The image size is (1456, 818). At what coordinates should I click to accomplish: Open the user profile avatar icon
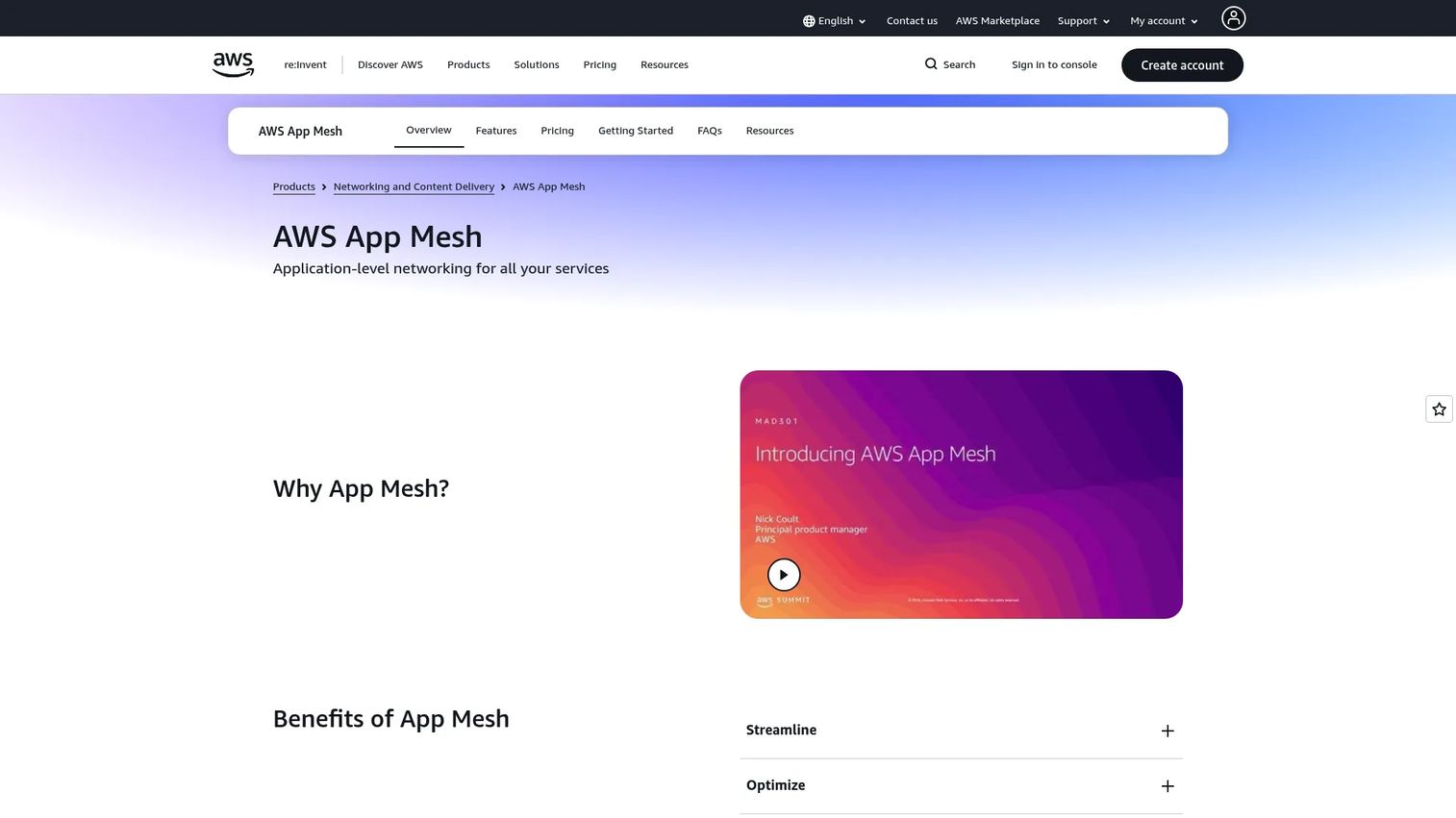1233,18
